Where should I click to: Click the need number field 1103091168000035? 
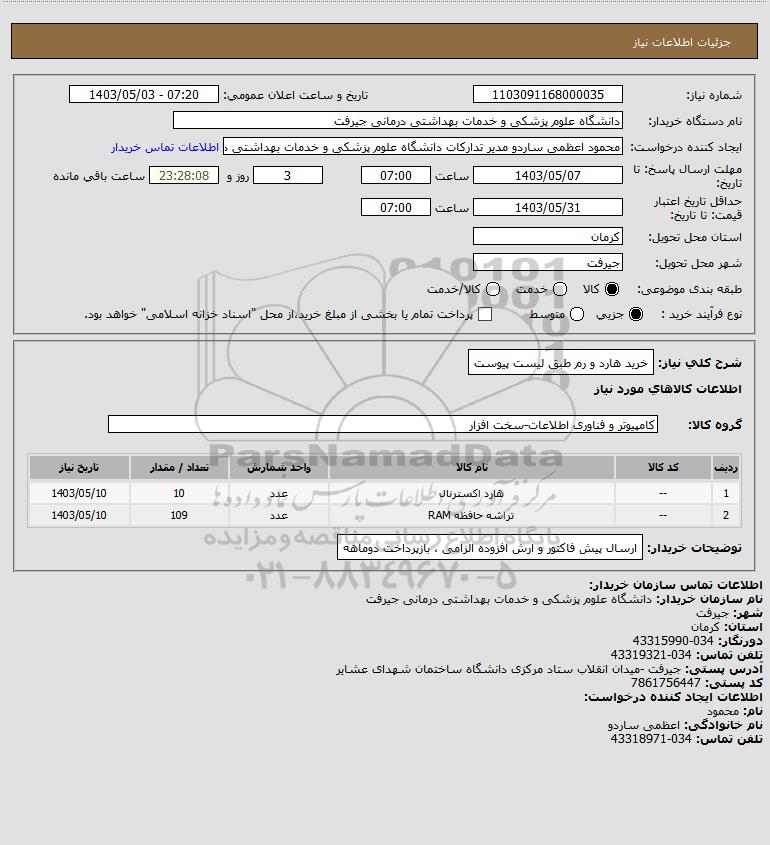pos(547,94)
